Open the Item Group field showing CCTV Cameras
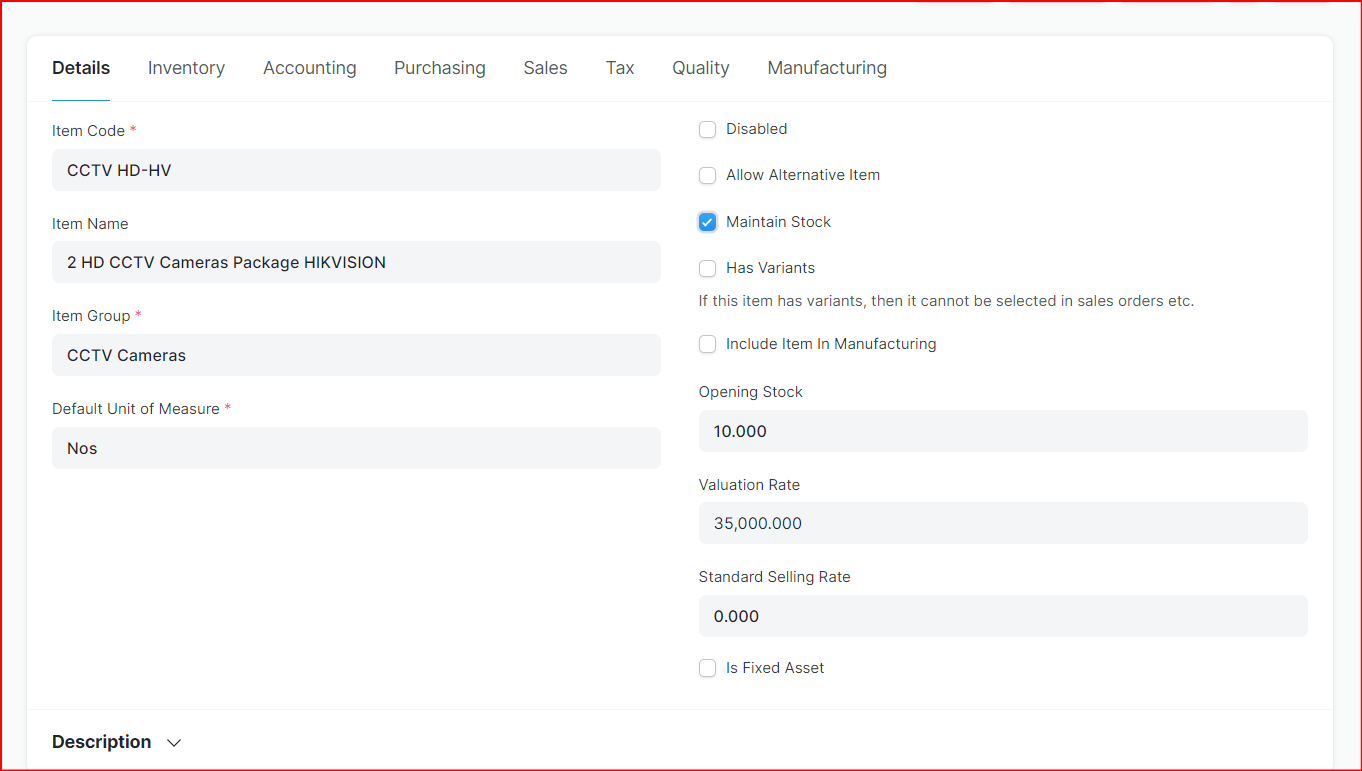 356,355
